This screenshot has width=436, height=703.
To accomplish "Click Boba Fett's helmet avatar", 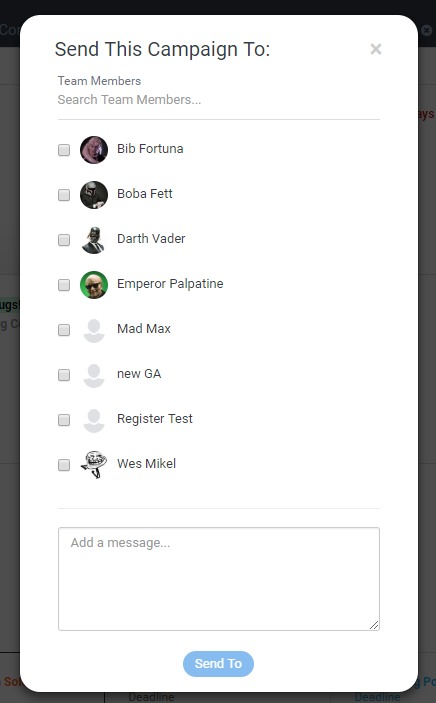I will (x=94, y=195).
